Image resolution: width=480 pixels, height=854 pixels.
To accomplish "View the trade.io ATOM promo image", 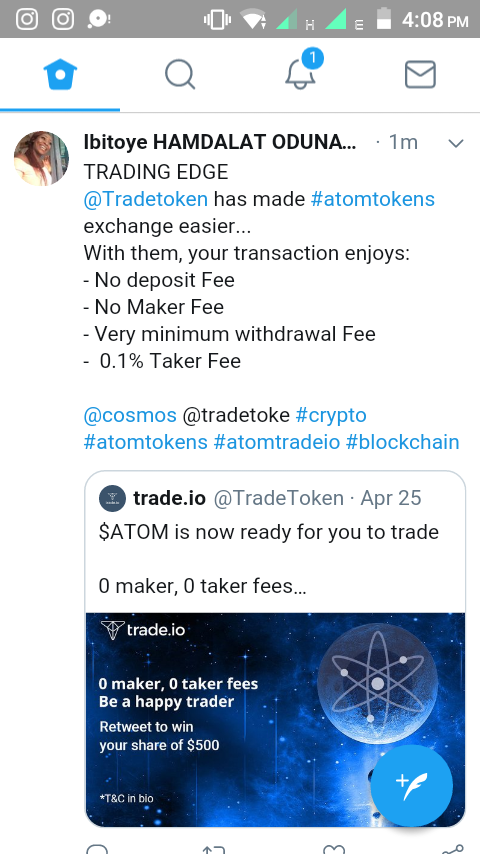I will pos(276,719).
